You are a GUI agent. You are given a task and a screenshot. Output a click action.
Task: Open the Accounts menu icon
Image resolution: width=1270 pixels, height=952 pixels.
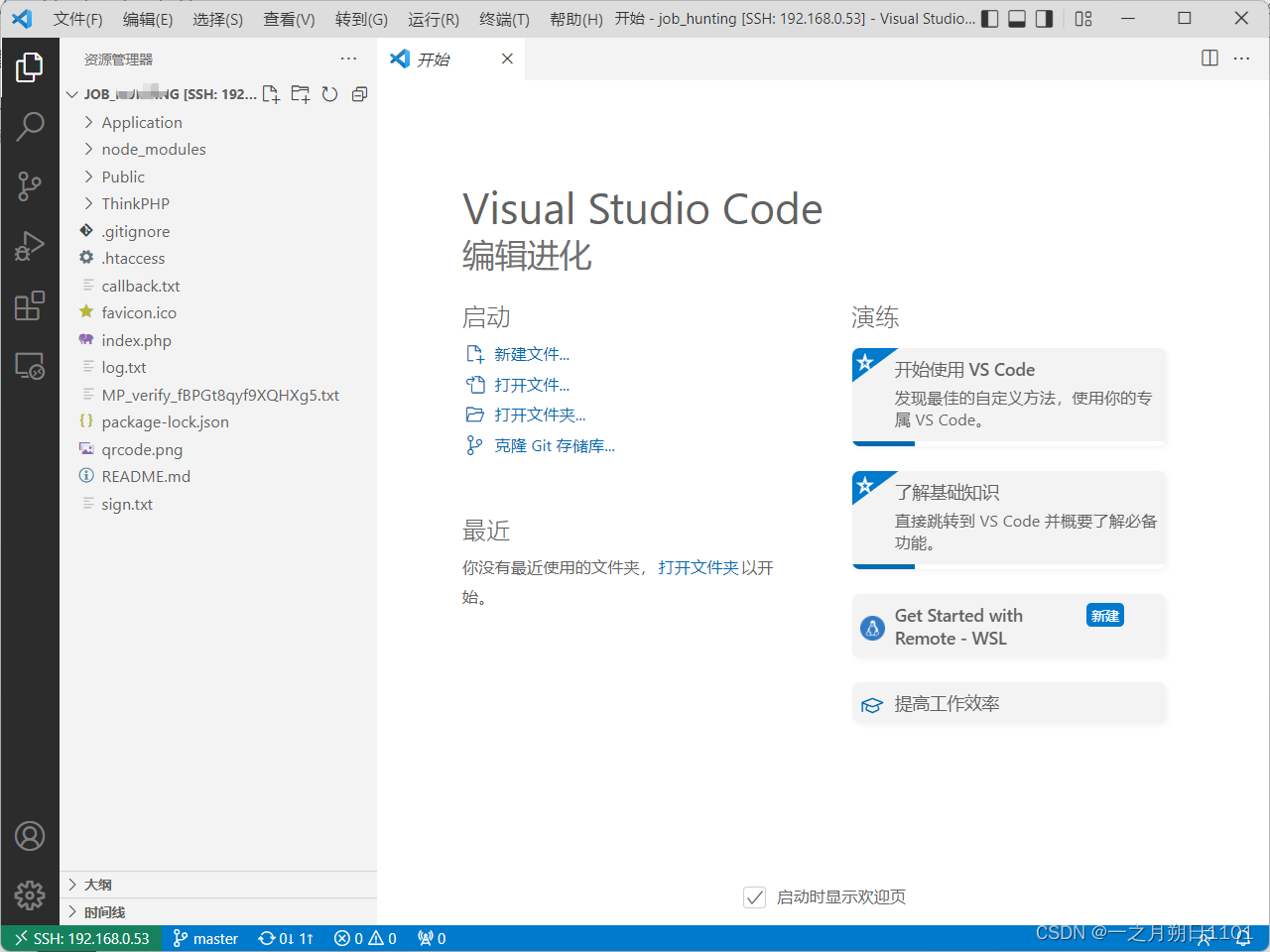(30, 836)
